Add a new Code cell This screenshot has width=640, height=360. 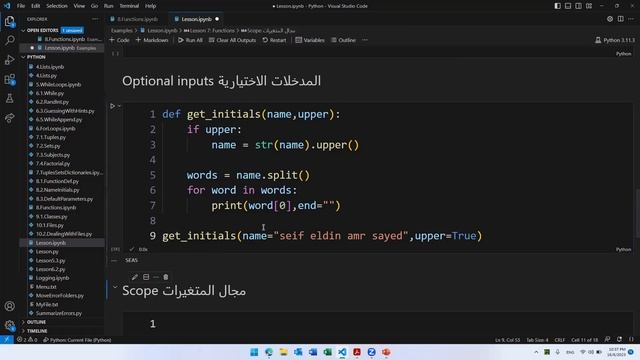pos(119,40)
